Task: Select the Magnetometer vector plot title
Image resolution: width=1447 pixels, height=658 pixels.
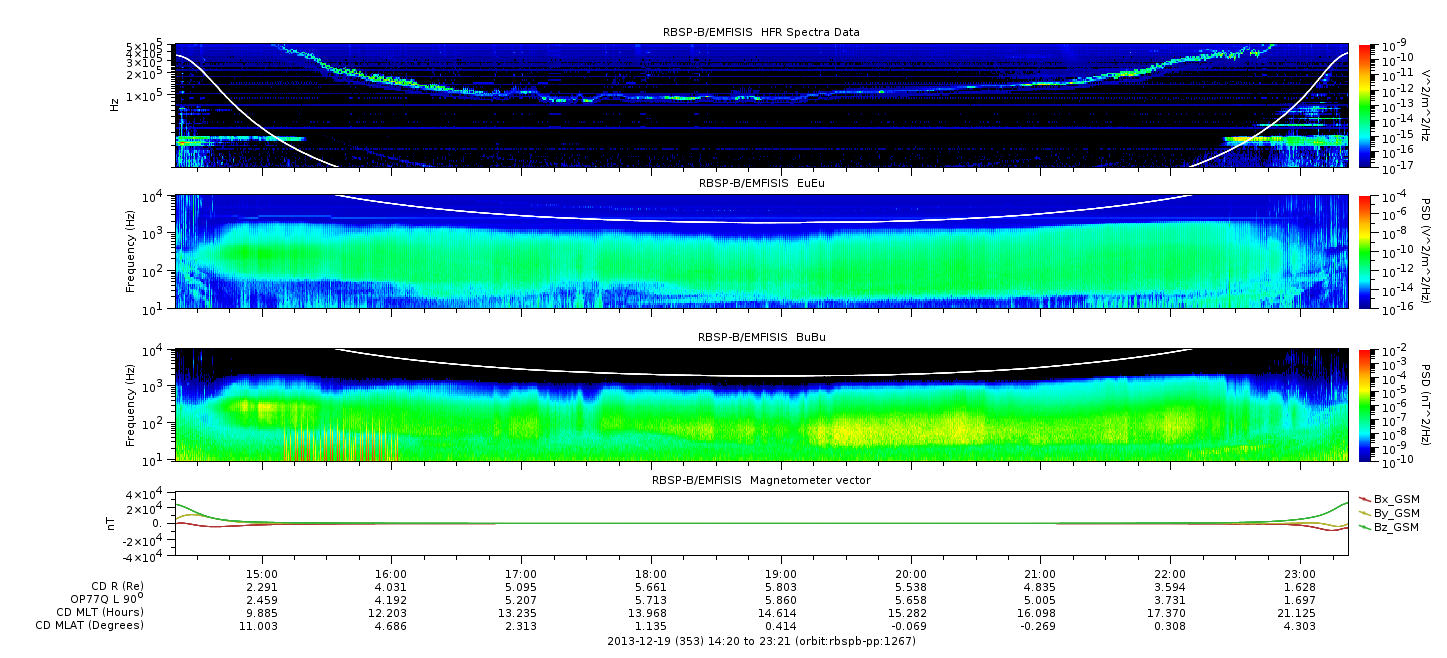Action: tap(761, 480)
